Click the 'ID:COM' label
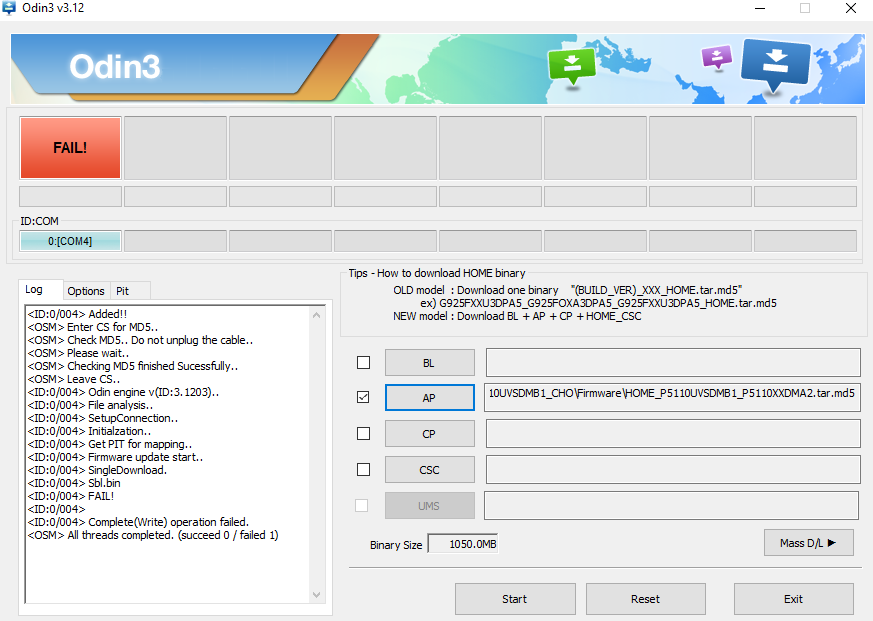The height and width of the screenshot is (621, 873). (x=40, y=221)
